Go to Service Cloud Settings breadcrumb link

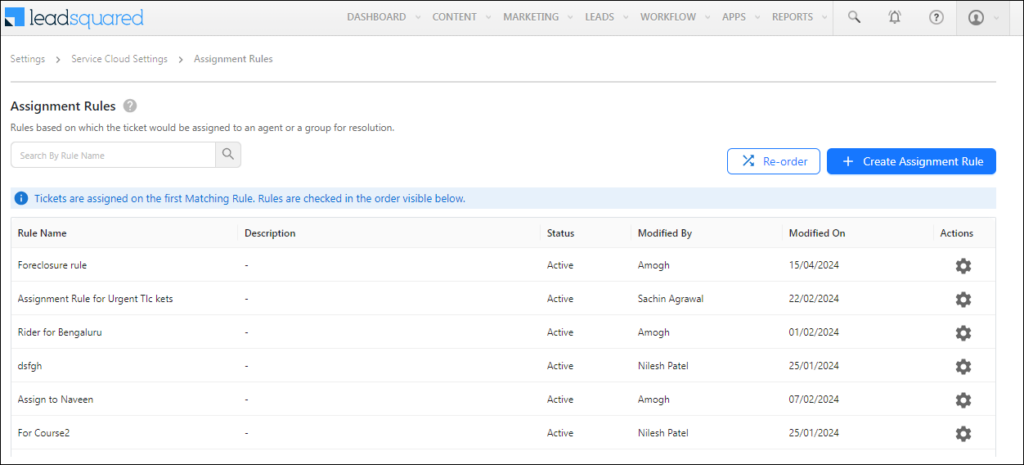(x=119, y=59)
